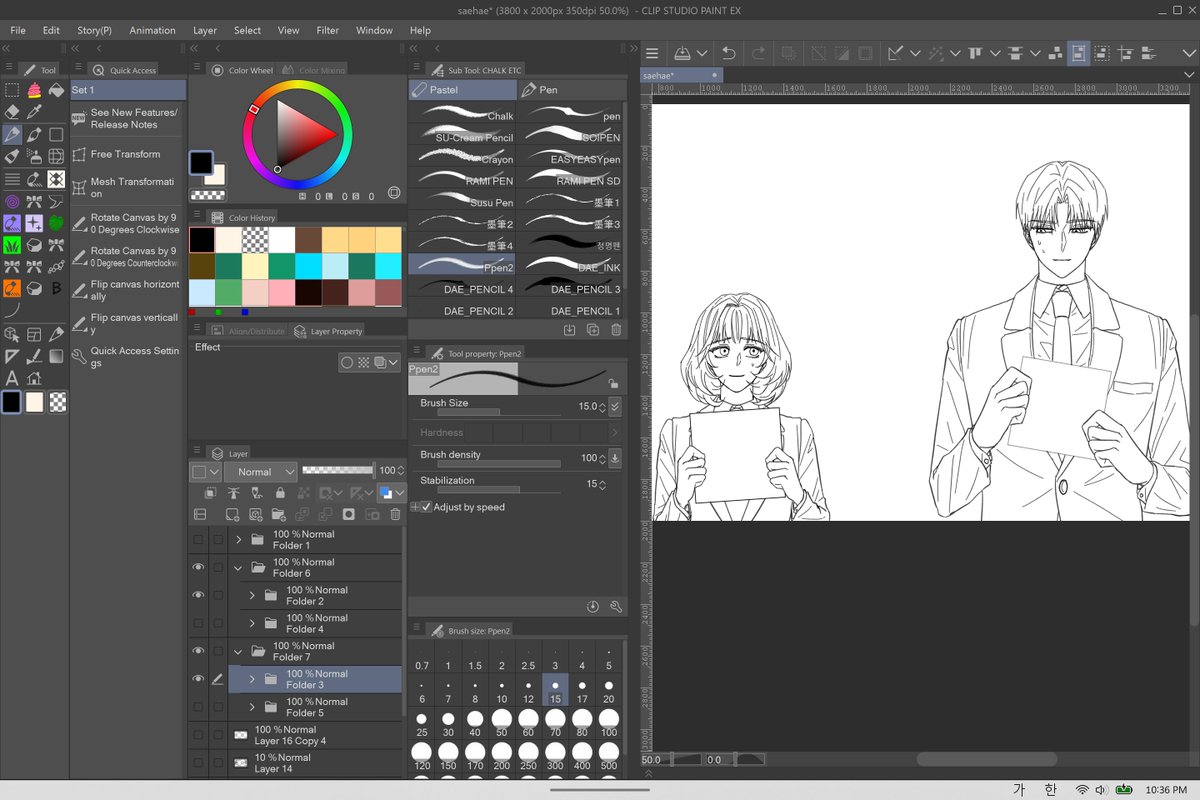Hide Folder 6 with its eye icon
1200x800 pixels.
click(x=198, y=567)
